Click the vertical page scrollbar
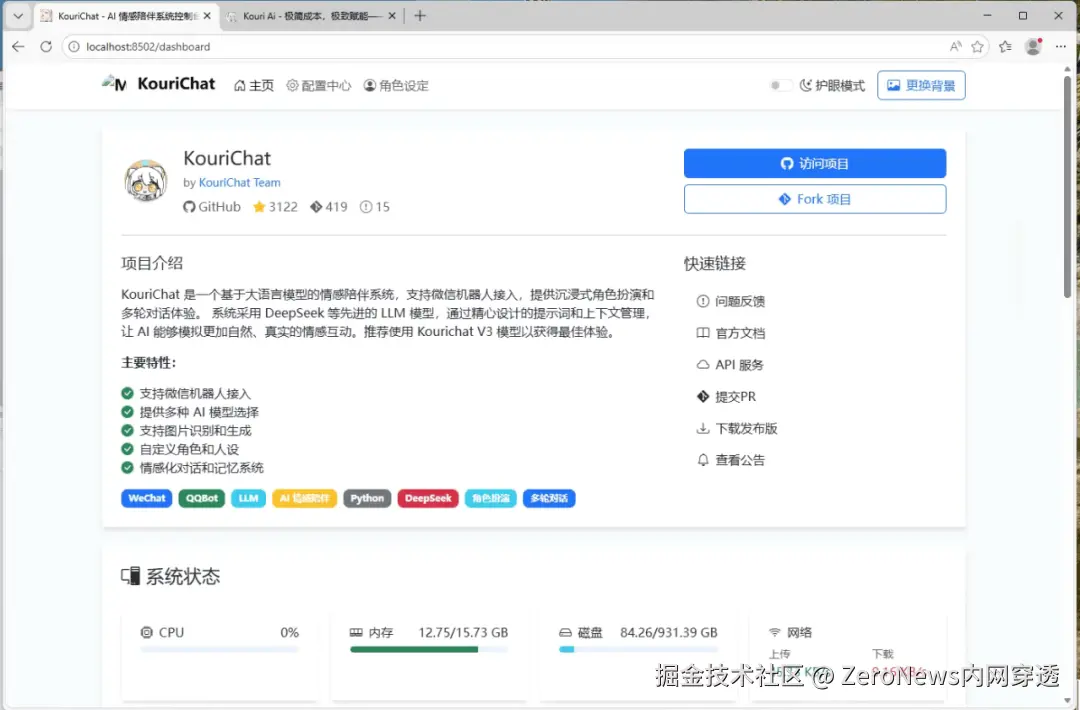Screen dimensions: 1080x710 coord(1068,187)
